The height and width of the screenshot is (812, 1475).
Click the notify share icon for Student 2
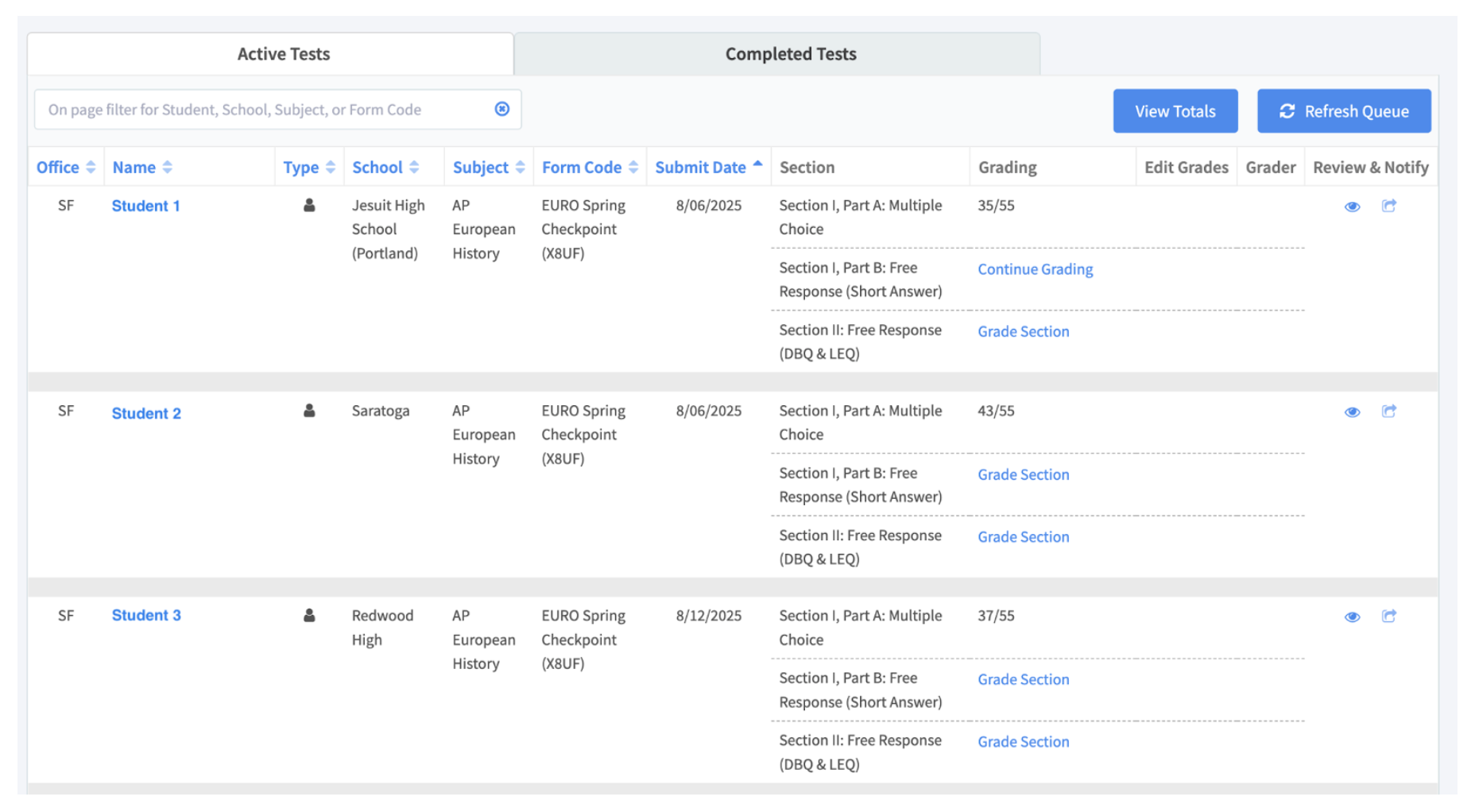pyautogui.click(x=1388, y=412)
